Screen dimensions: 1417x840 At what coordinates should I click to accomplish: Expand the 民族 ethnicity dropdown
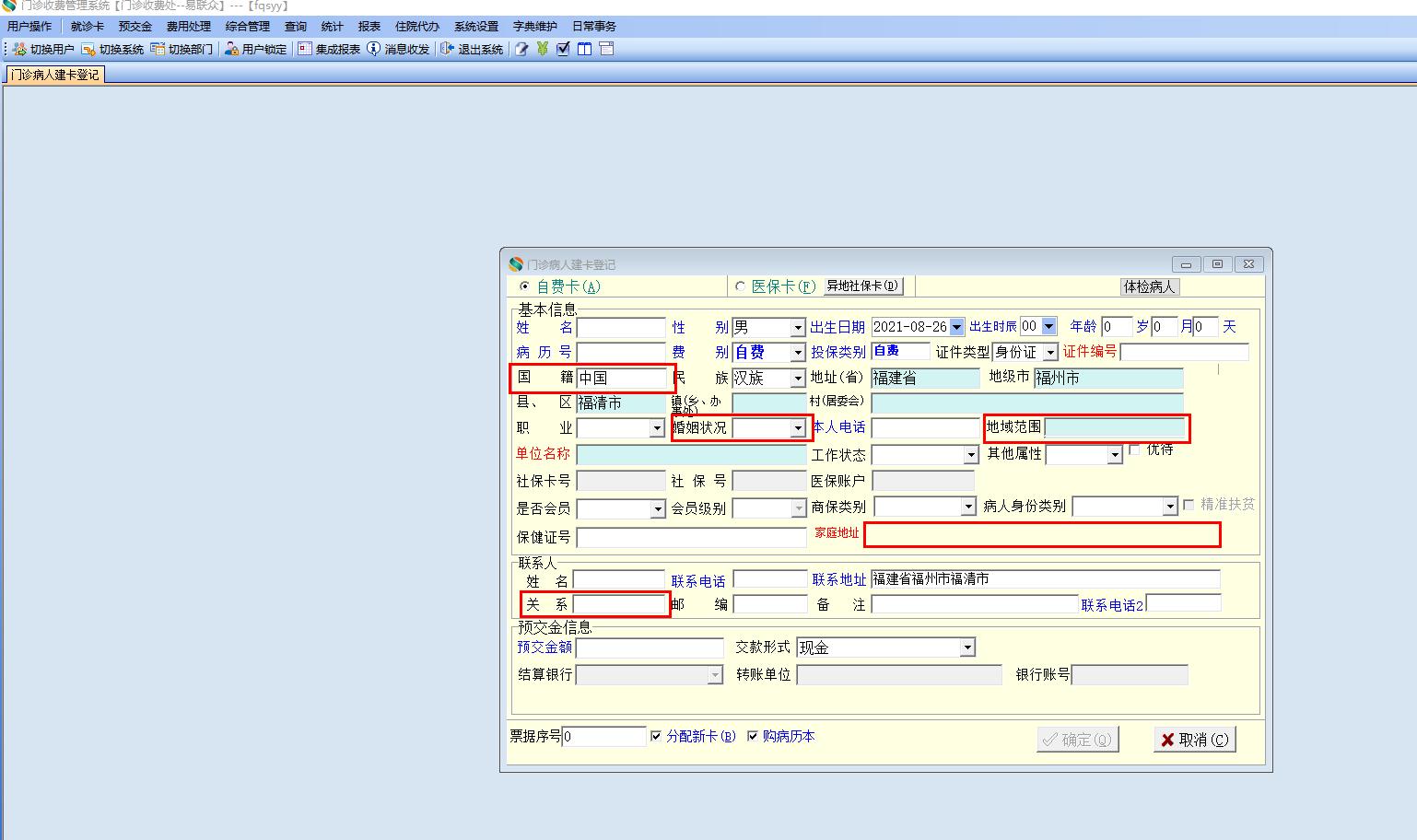[x=798, y=379]
